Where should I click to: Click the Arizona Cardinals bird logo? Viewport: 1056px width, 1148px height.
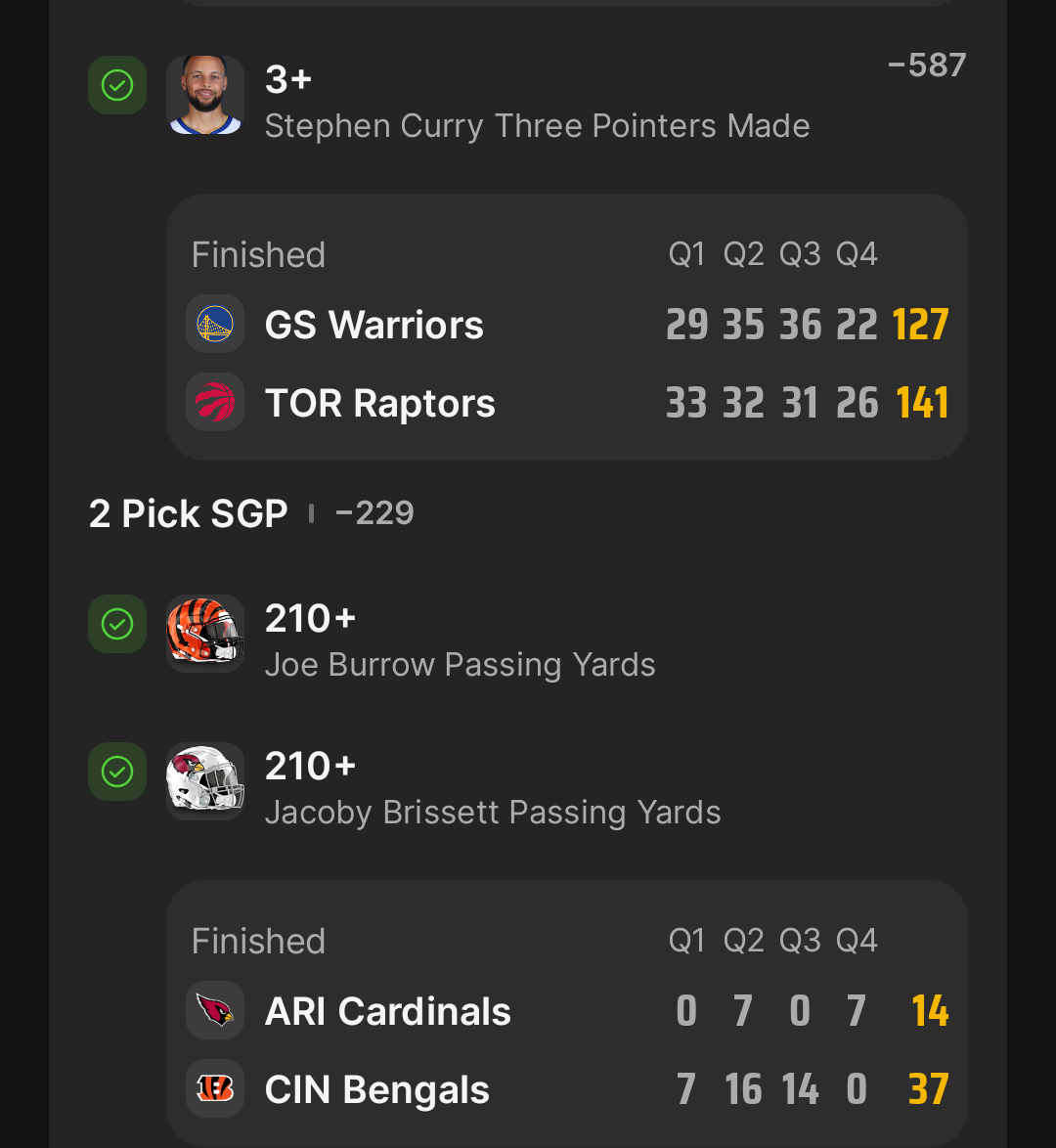click(214, 1010)
